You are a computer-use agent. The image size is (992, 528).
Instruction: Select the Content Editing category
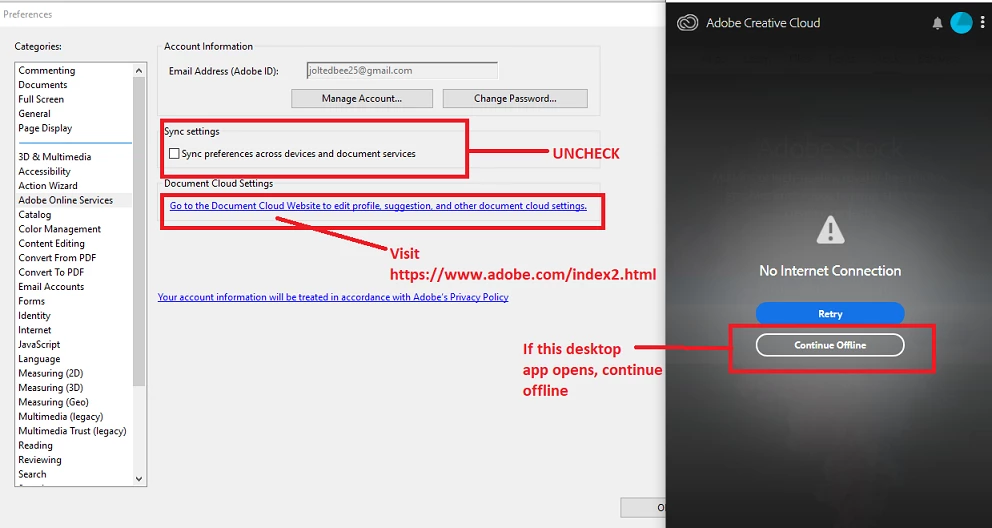point(51,243)
